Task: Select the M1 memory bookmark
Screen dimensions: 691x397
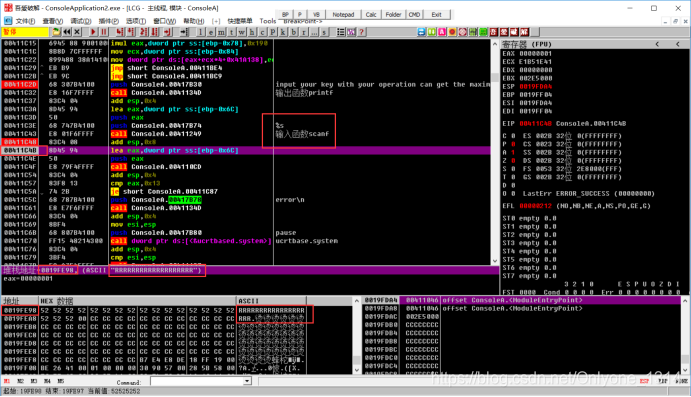Action: (x=7, y=381)
